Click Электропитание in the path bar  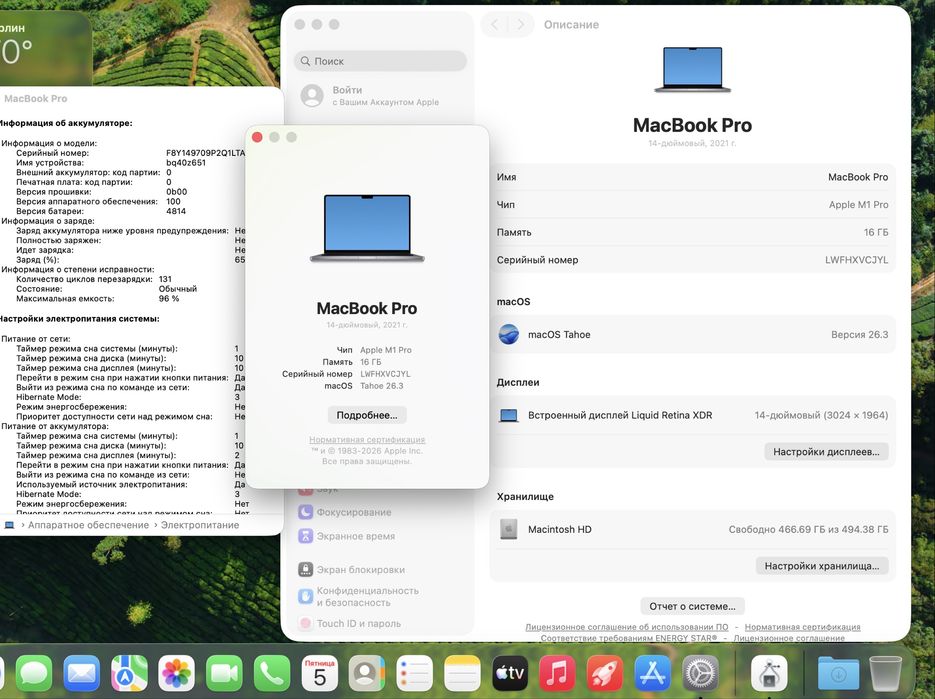(200, 525)
